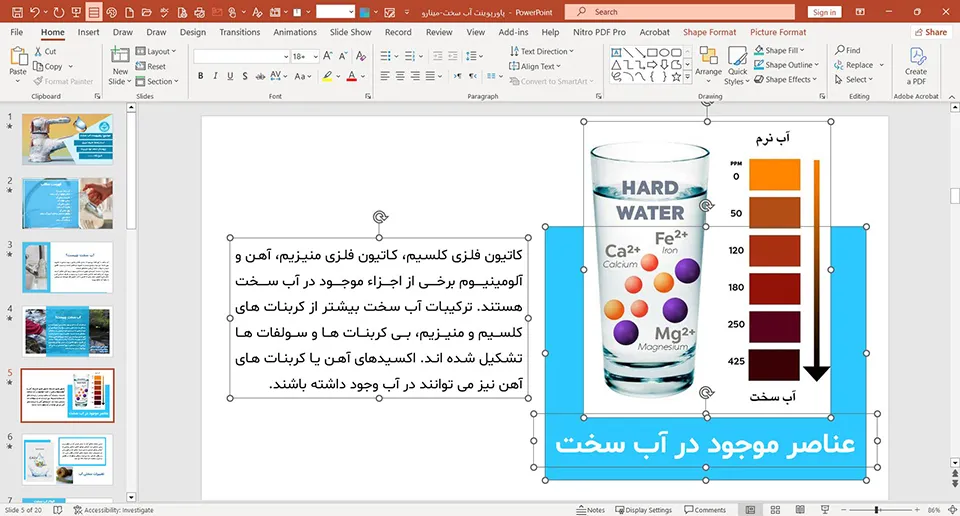Click the Arrange button
960x516 pixels.
click(x=708, y=64)
